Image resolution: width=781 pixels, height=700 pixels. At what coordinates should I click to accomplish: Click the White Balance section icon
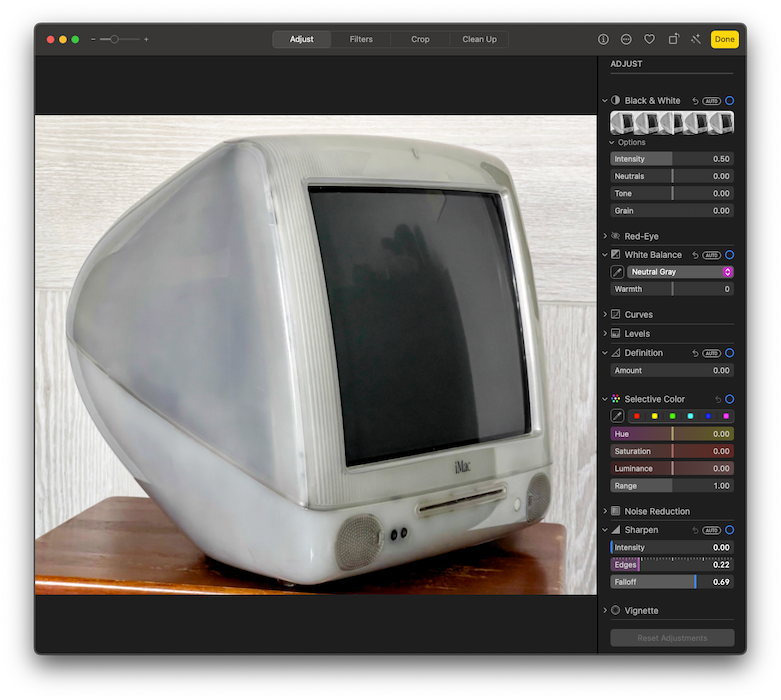616,255
